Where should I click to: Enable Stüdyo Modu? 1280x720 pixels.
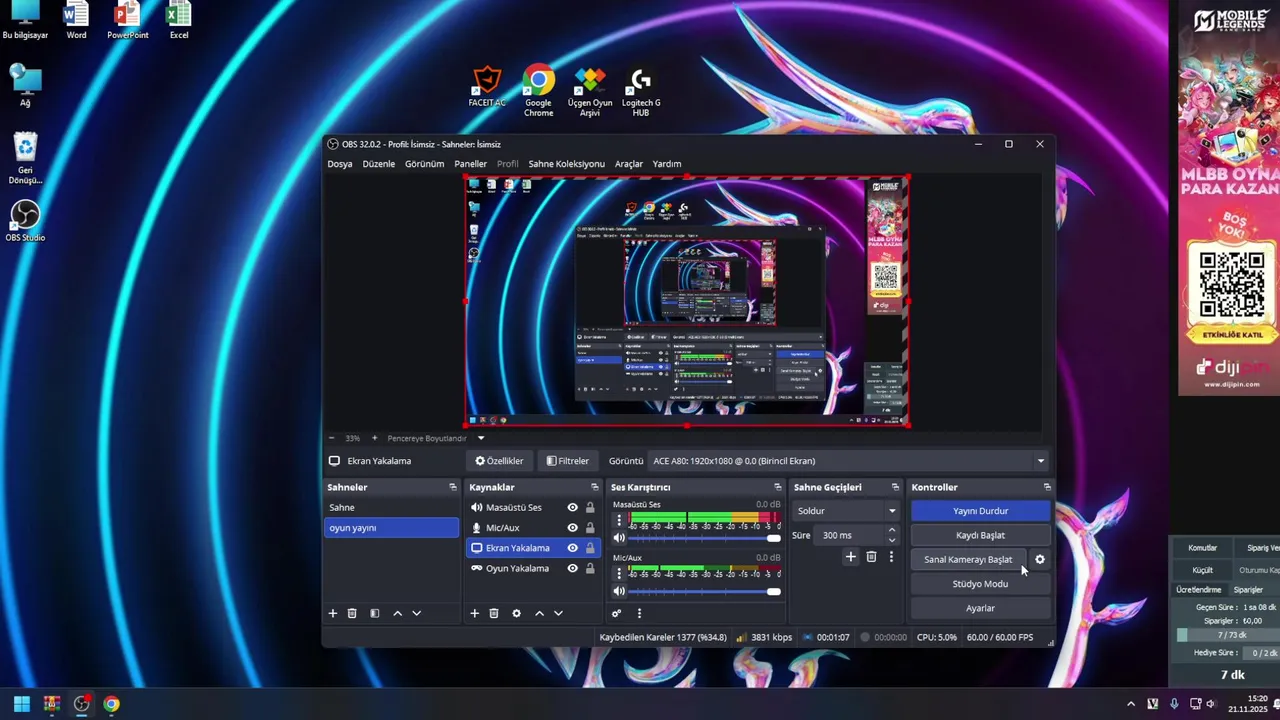[x=980, y=584]
